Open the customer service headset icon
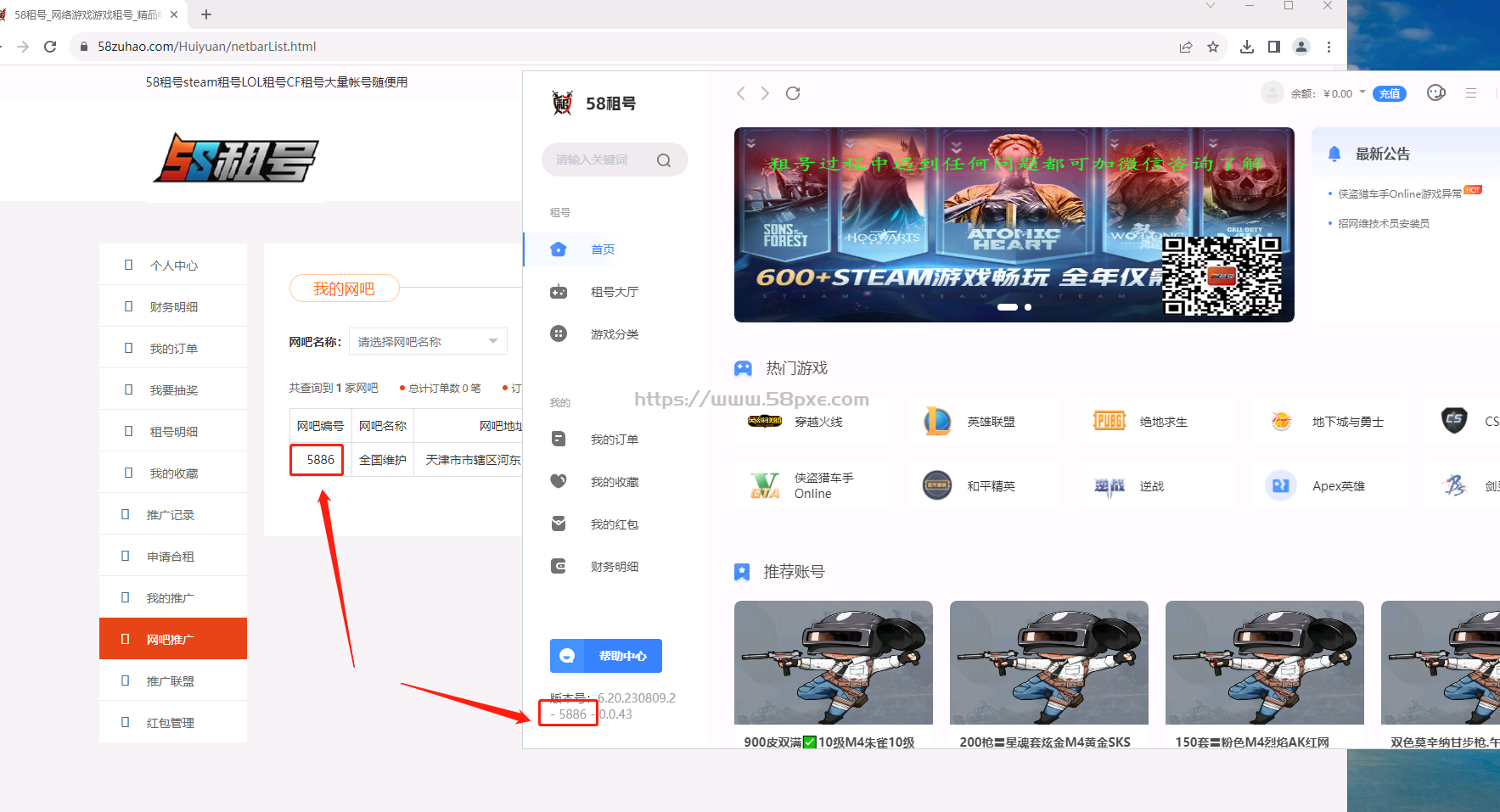The height and width of the screenshot is (812, 1500). [x=1436, y=93]
